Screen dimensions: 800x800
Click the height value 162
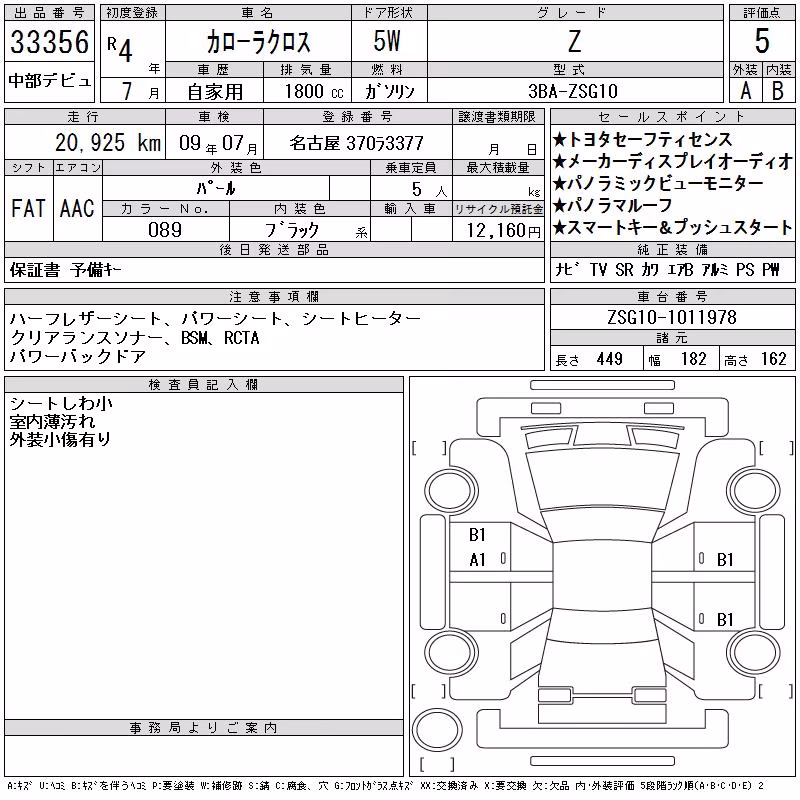click(774, 359)
